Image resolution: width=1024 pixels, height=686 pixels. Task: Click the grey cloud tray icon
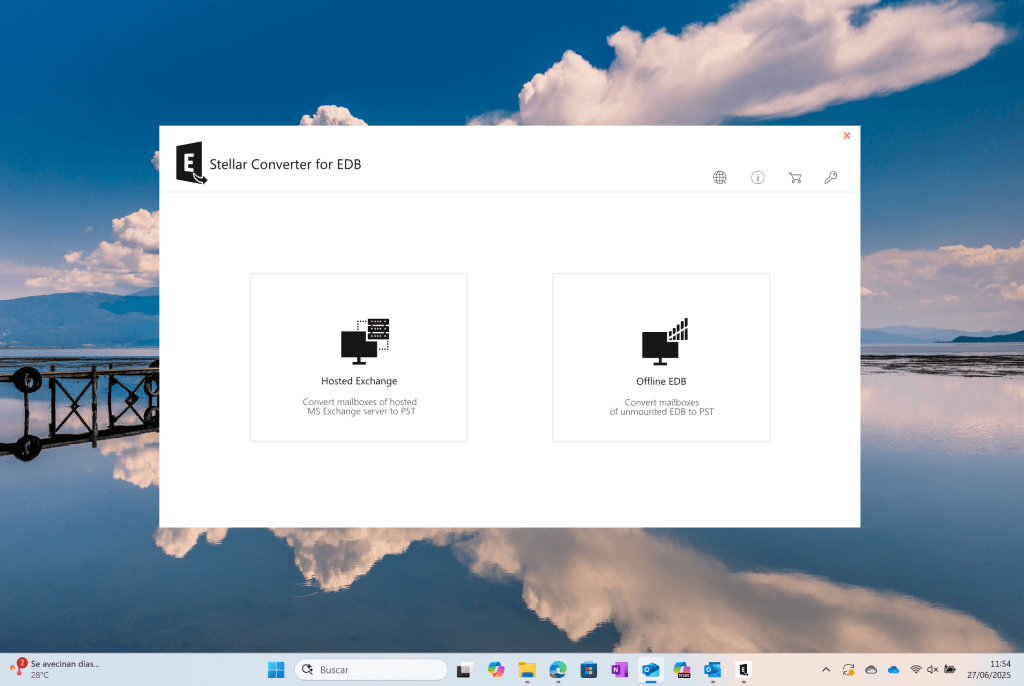click(x=871, y=670)
